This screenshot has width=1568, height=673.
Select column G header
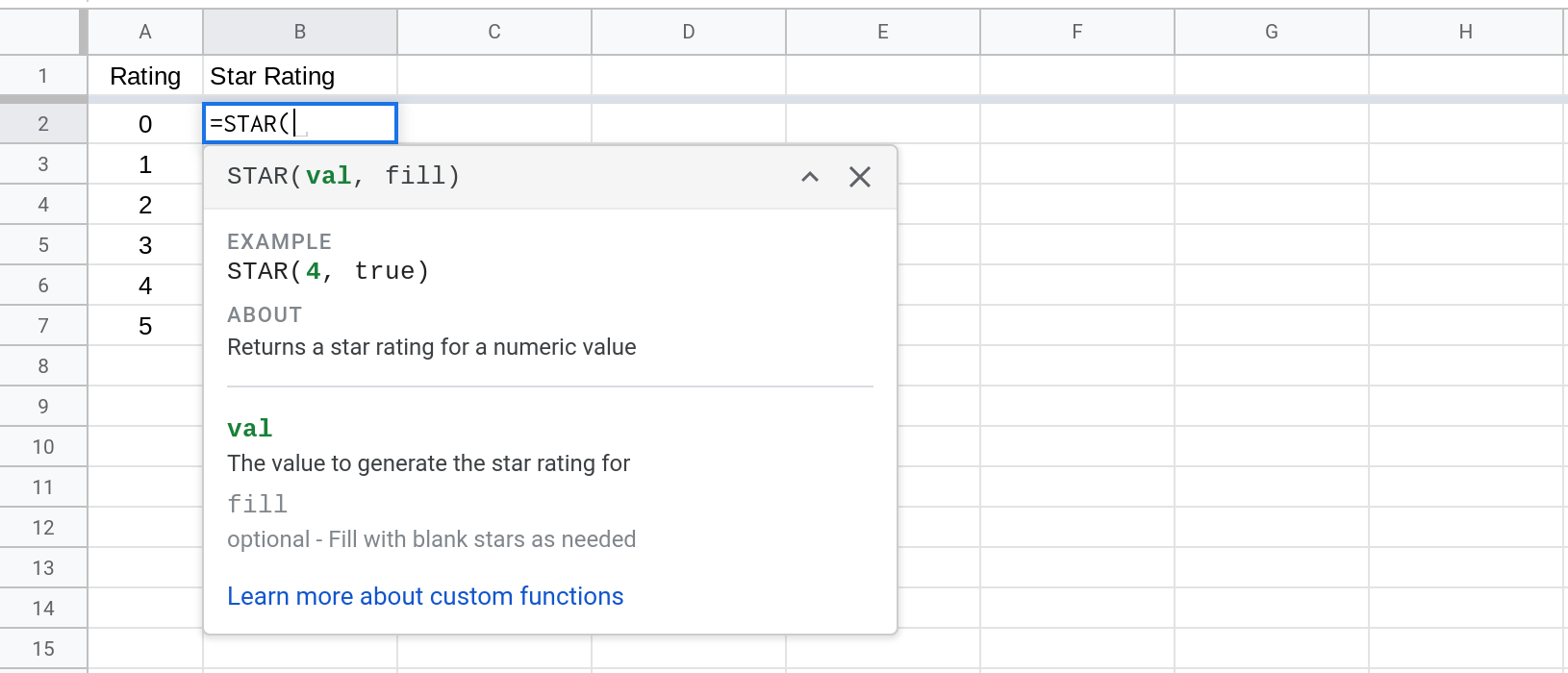click(1272, 32)
